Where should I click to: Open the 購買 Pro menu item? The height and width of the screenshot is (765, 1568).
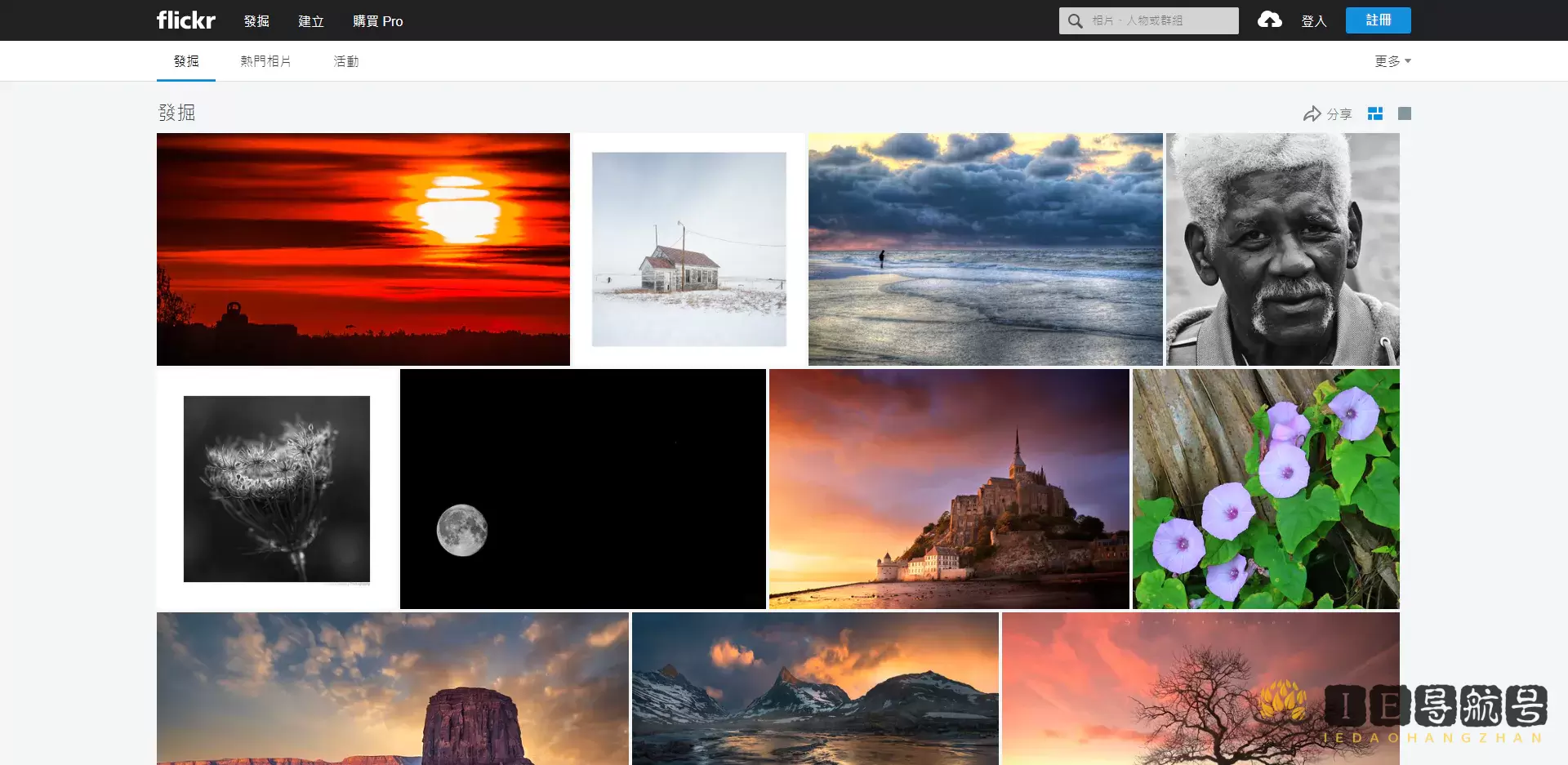coord(376,21)
